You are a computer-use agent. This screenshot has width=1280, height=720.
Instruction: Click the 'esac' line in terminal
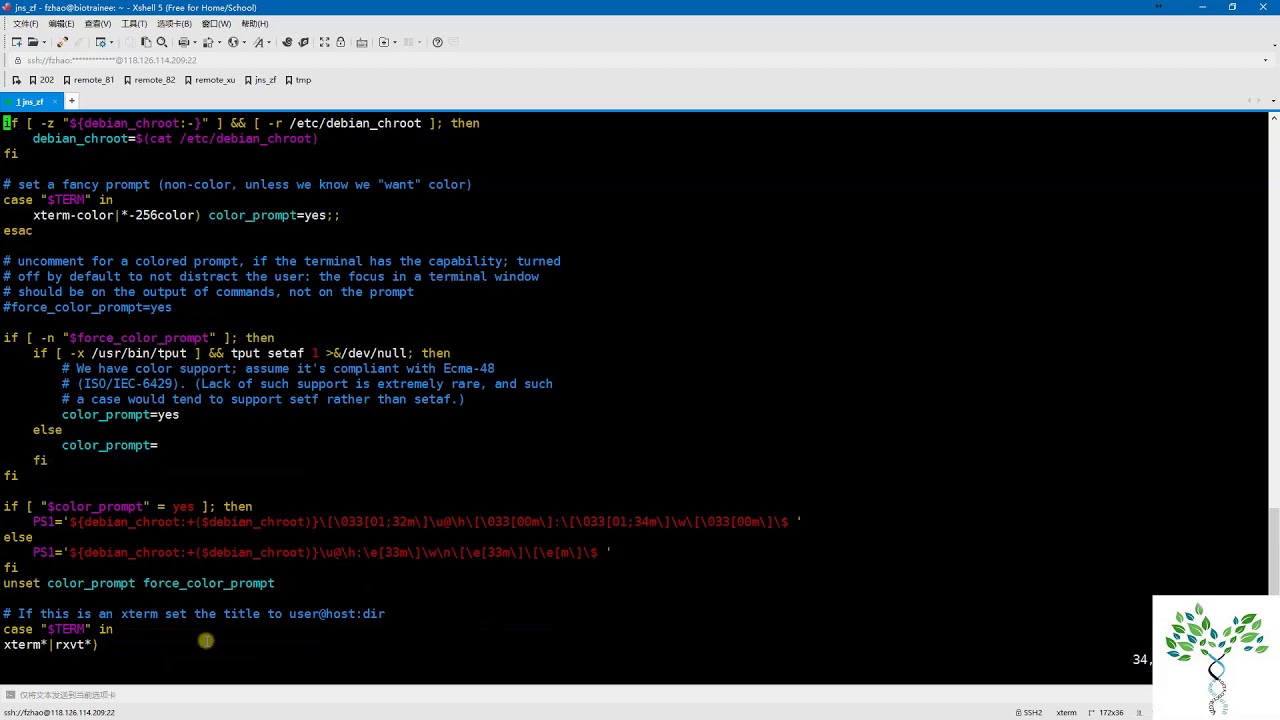click(x=18, y=230)
